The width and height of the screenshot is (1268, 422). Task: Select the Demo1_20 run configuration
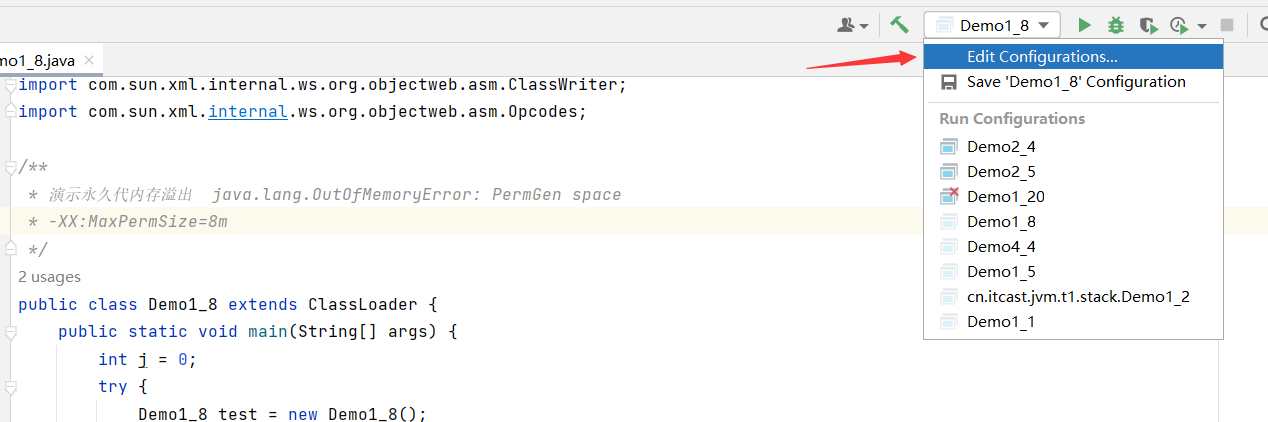point(1005,196)
